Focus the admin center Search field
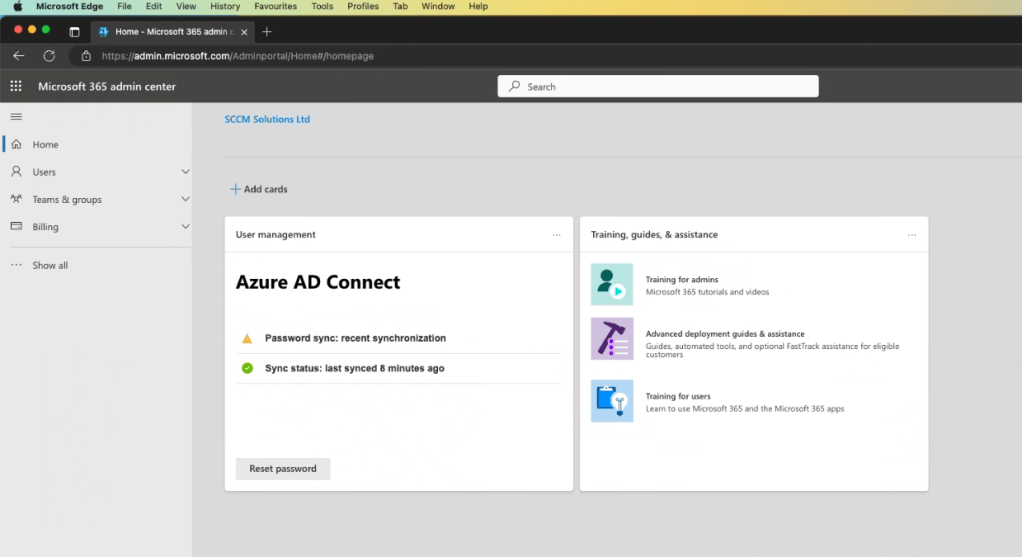Screen dimensions: 1022x557 tap(658, 87)
